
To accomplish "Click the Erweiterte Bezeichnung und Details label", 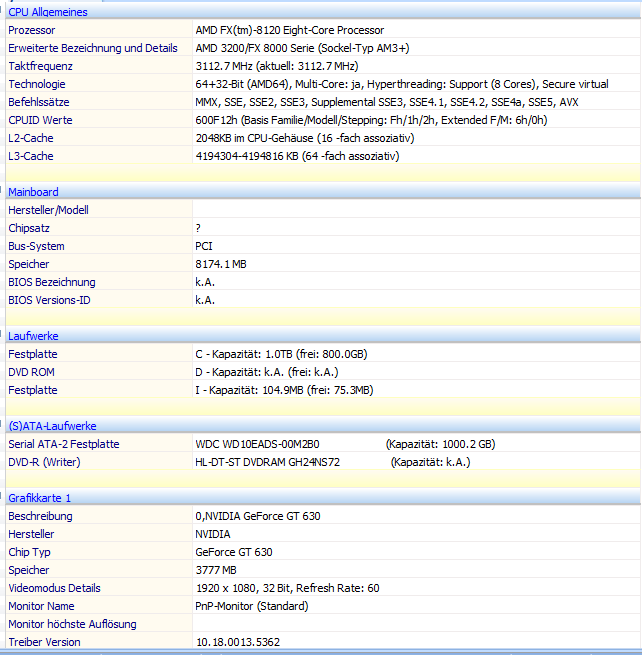I will (x=93, y=48).
